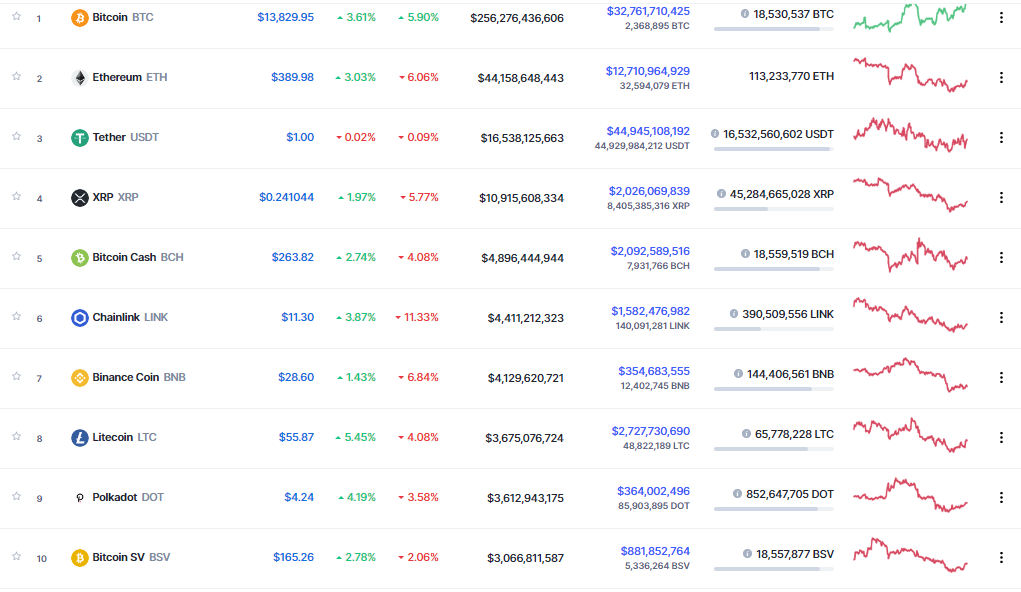Screen dimensions: 1021x592
Task: Click the Bitcoin SV logo icon
Action: [x=79, y=557]
